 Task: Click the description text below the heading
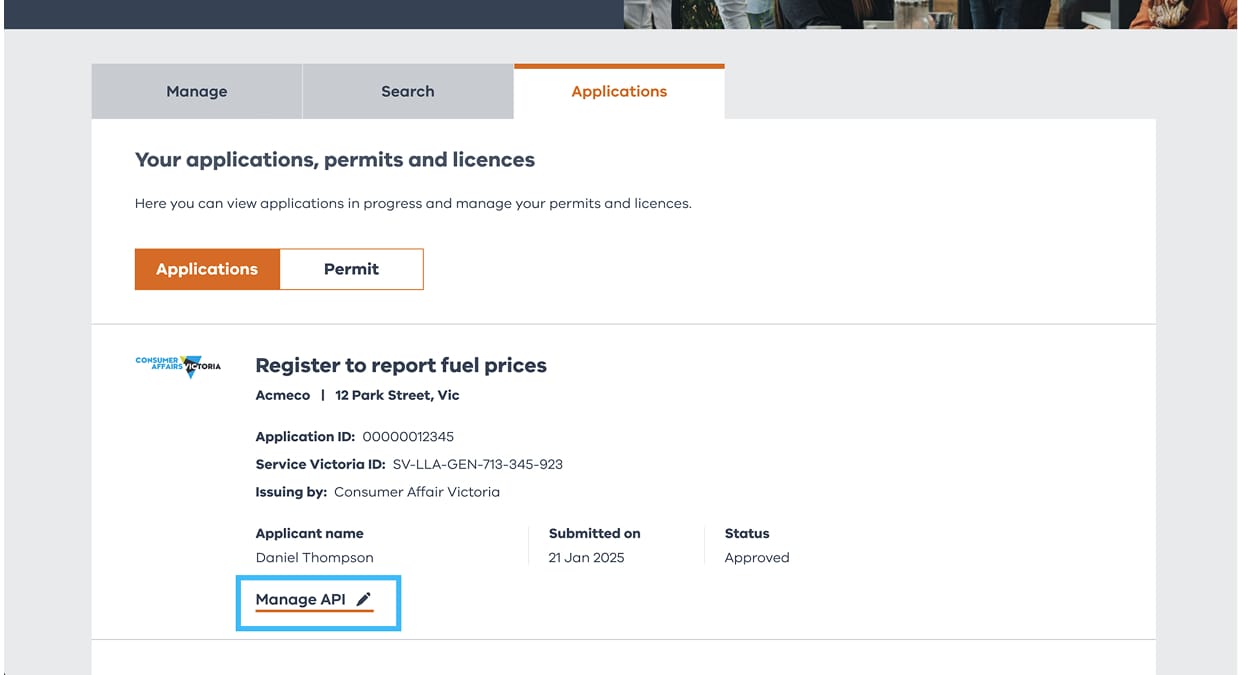[413, 203]
